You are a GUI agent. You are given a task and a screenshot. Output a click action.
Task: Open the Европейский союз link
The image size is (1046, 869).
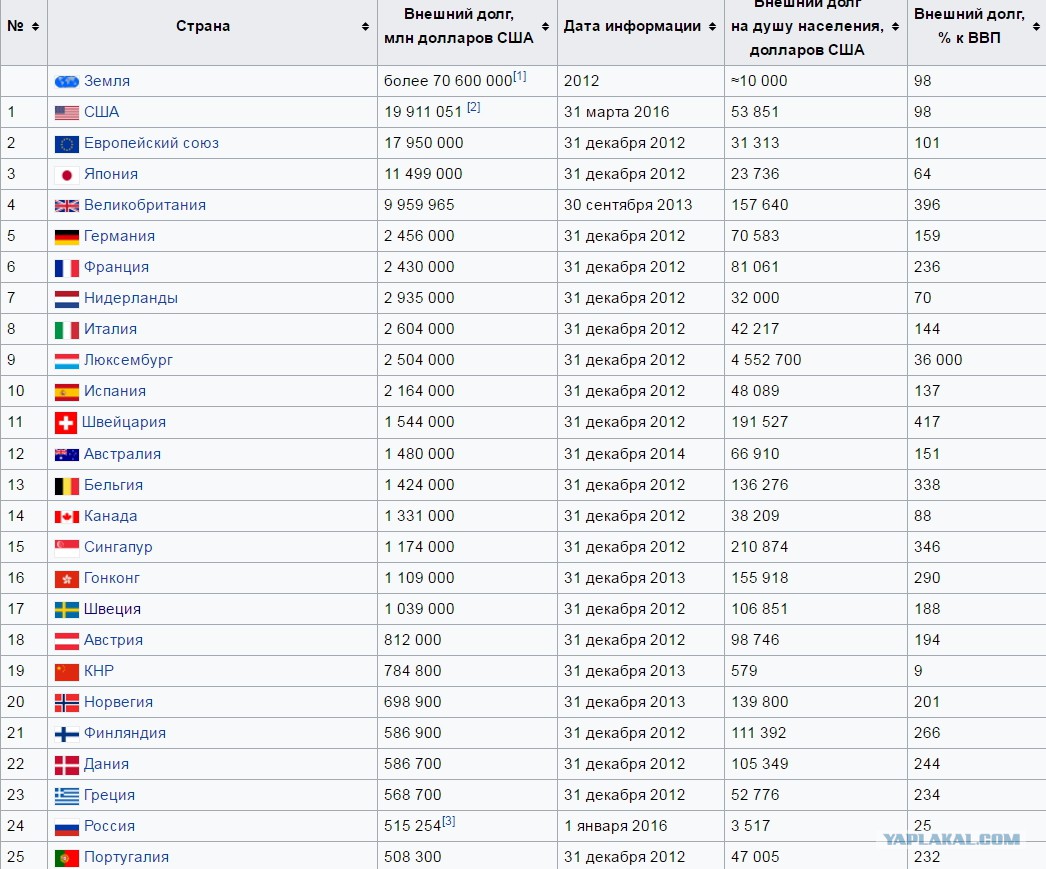[x=151, y=143]
